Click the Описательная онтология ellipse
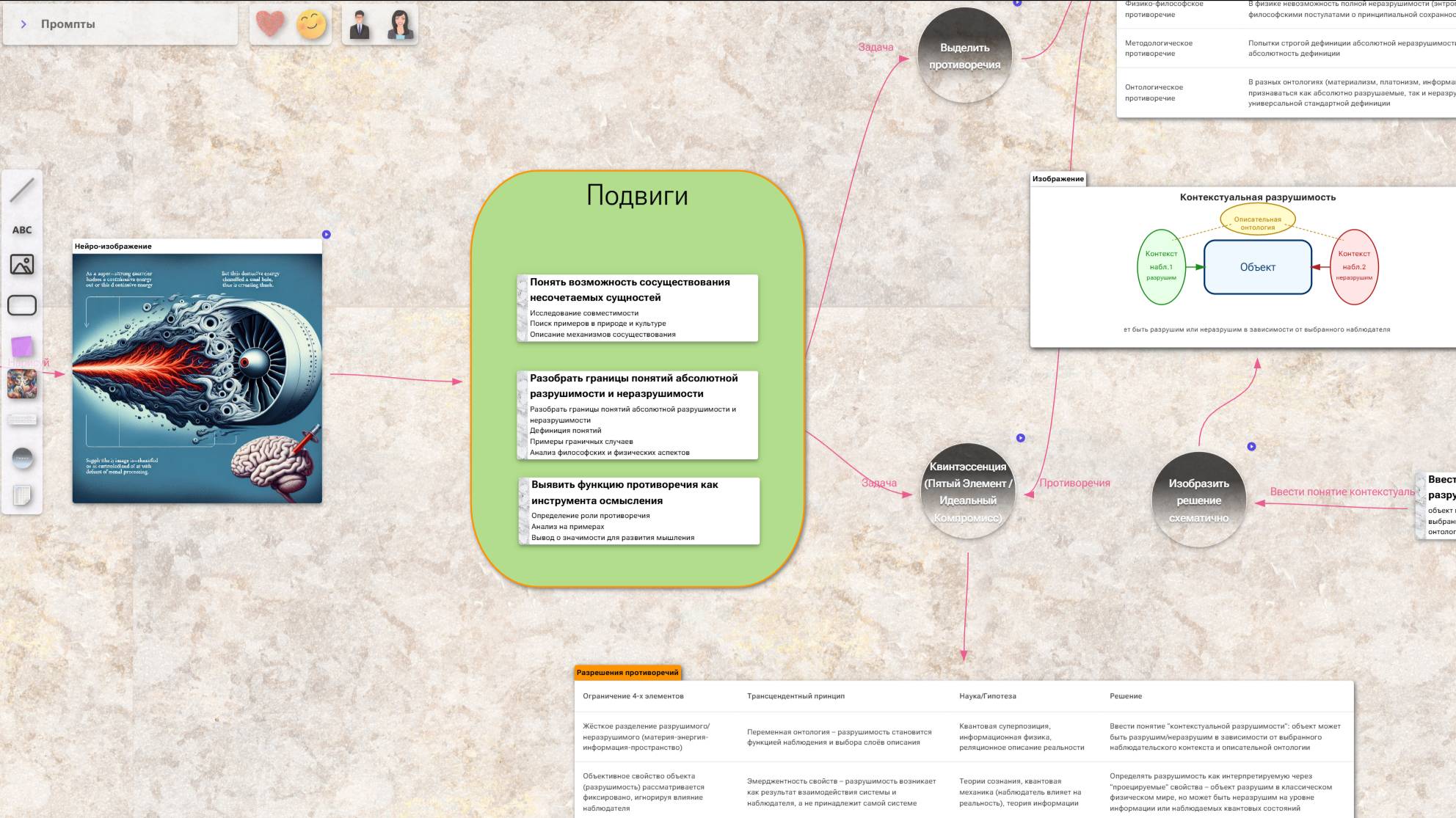The width and height of the screenshot is (1456, 818). (1257, 221)
